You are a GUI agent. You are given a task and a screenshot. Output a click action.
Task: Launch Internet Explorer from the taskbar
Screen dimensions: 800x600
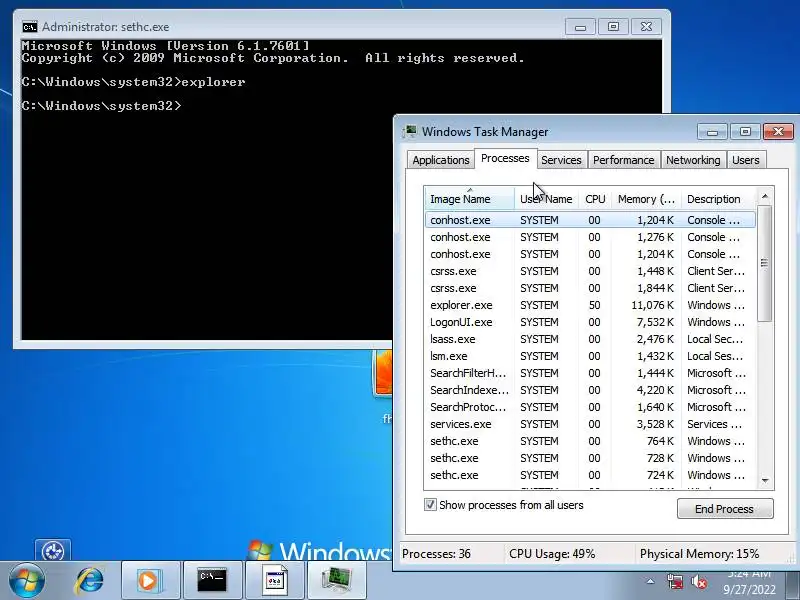click(x=89, y=581)
